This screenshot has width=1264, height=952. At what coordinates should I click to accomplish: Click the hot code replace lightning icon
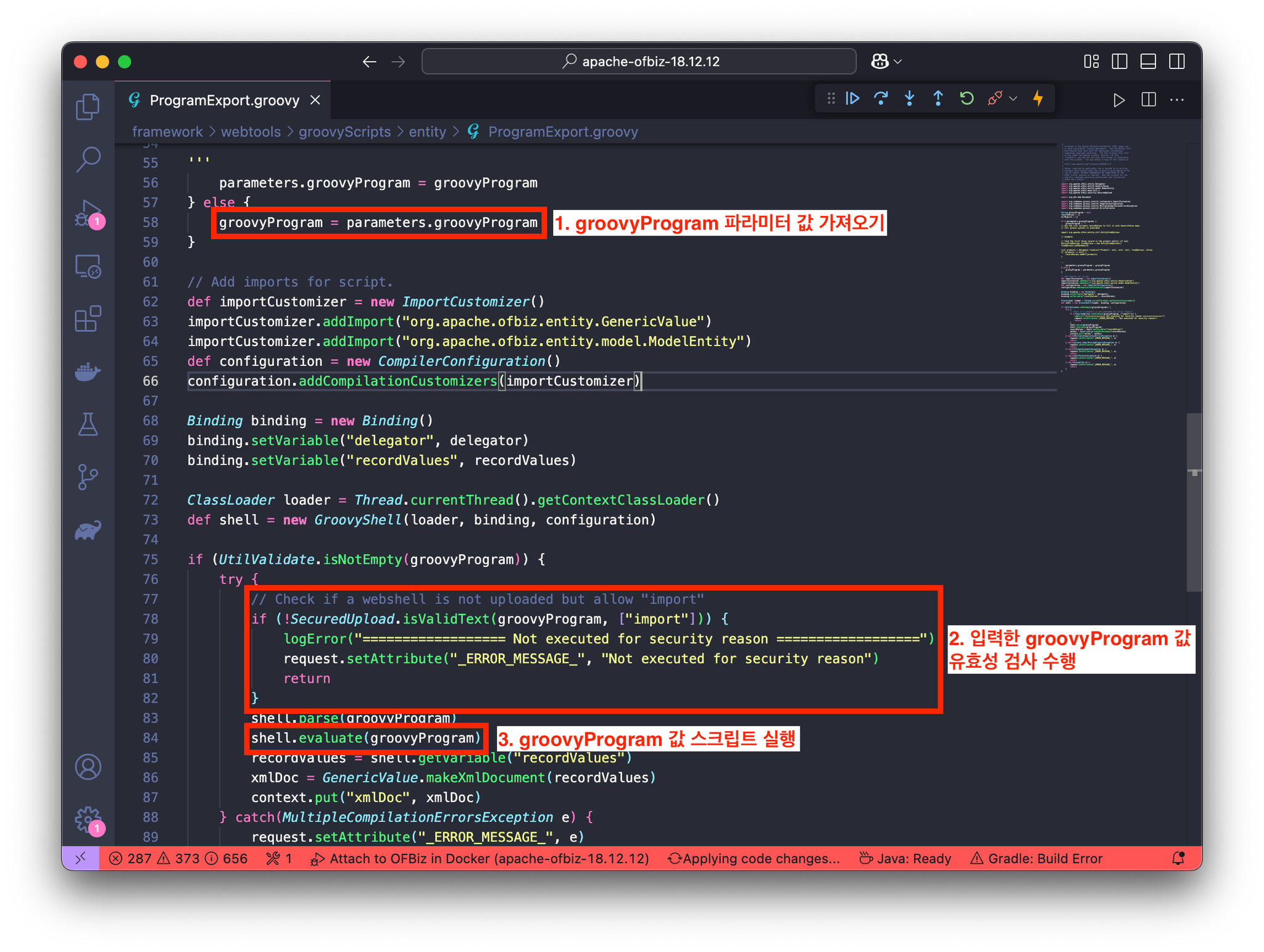point(1038,99)
